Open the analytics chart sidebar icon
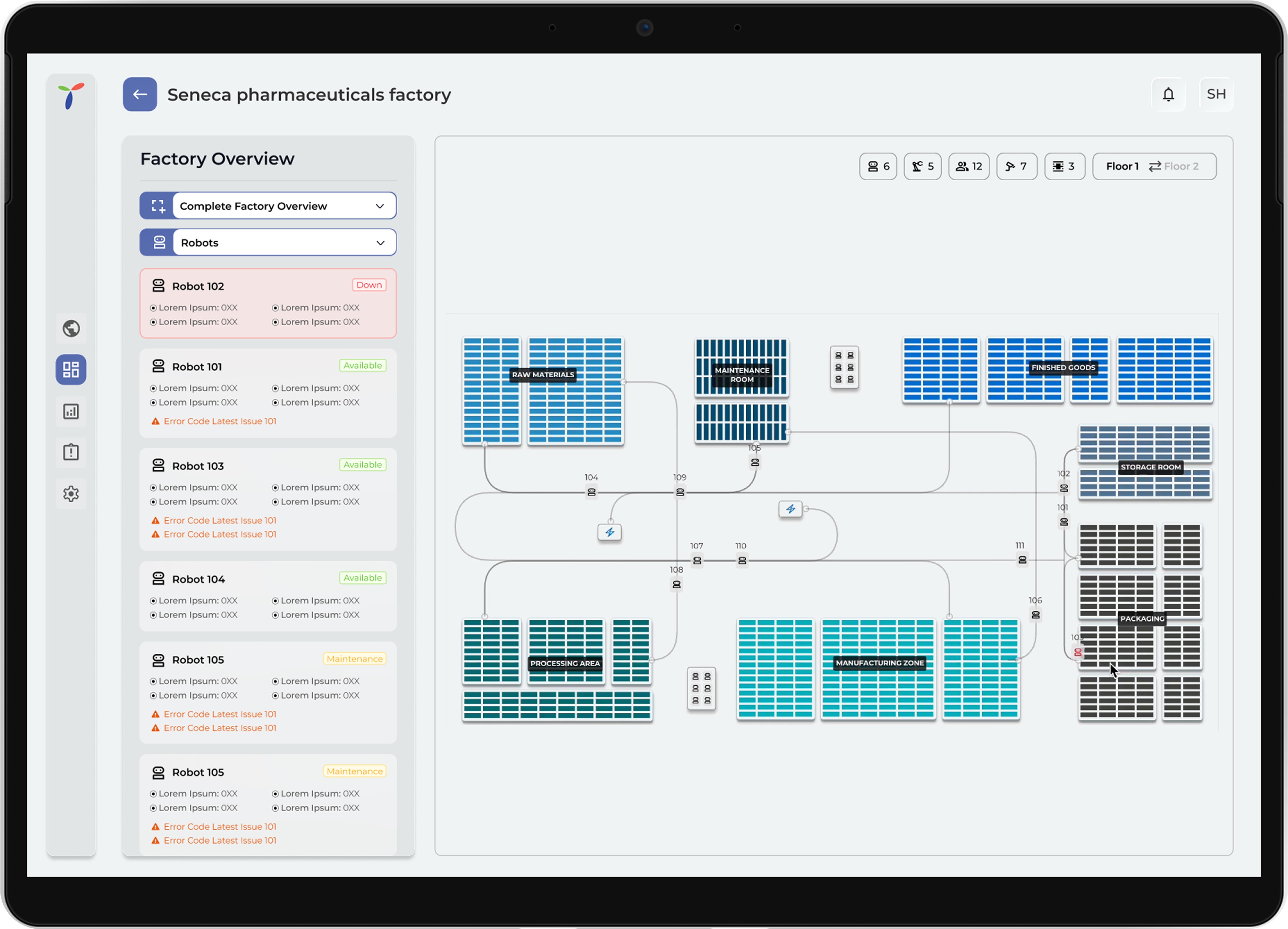This screenshot has width=1288, height=929. tap(71, 411)
